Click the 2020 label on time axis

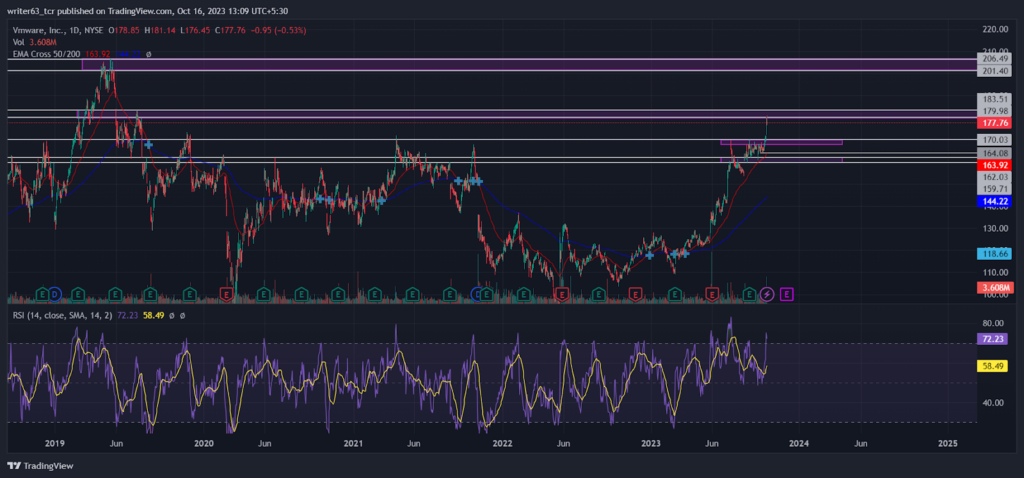click(204, 443)
